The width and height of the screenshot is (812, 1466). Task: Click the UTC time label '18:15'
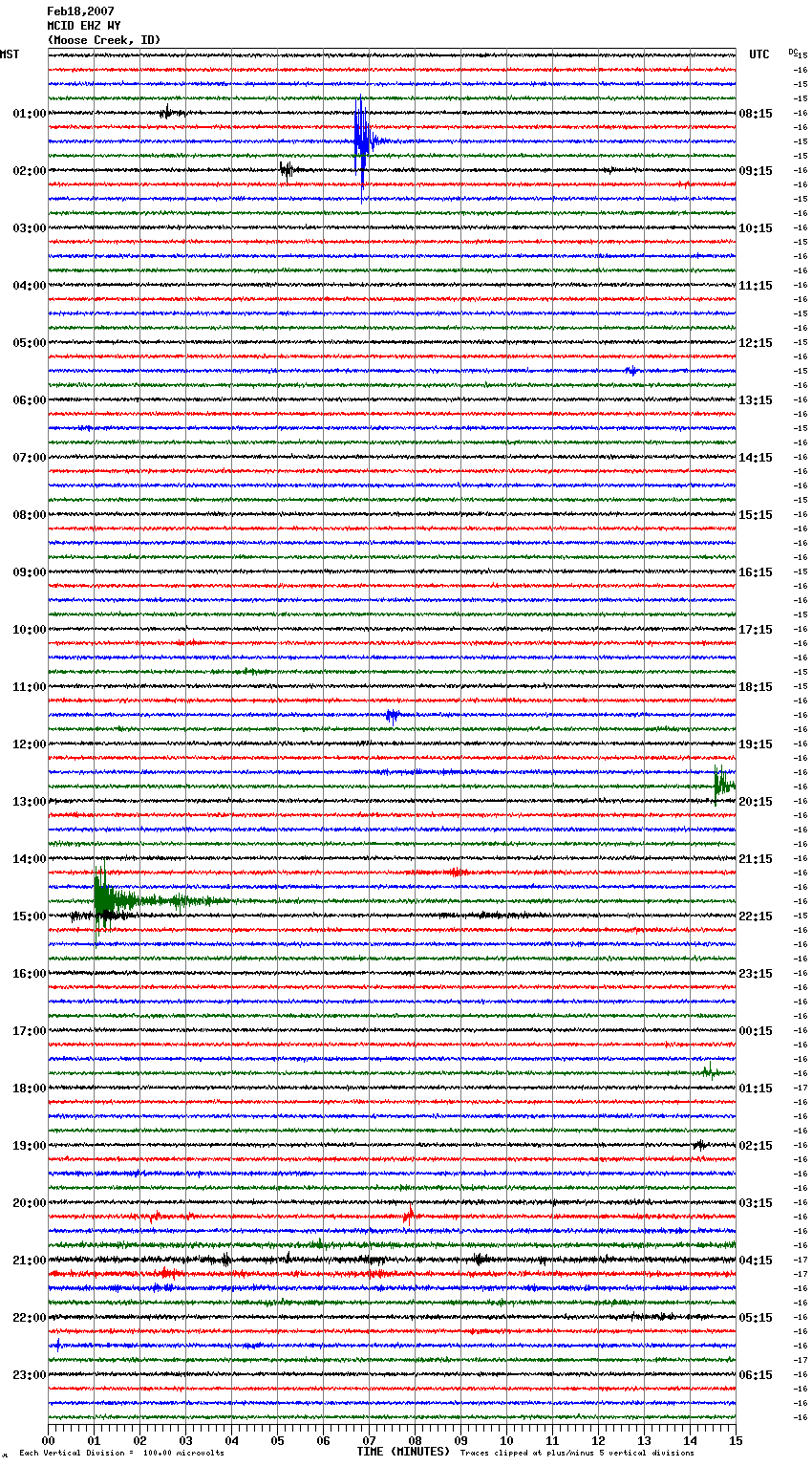pos(756,687)
